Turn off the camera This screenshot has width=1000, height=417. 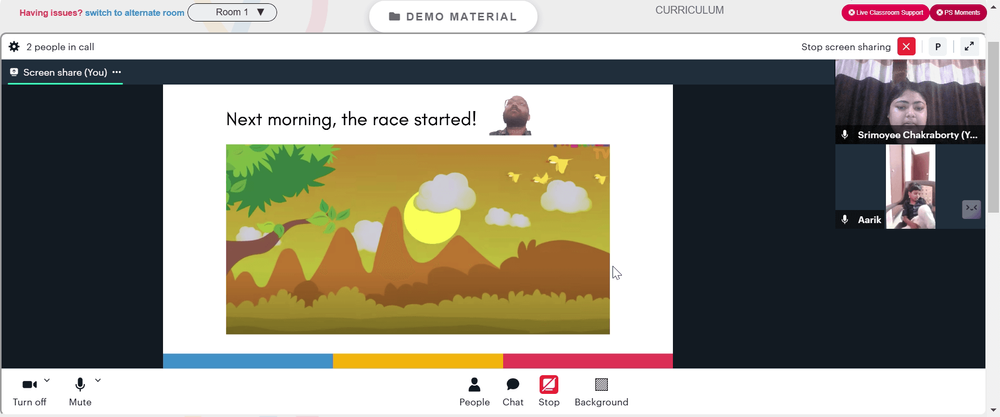point(29,392)
